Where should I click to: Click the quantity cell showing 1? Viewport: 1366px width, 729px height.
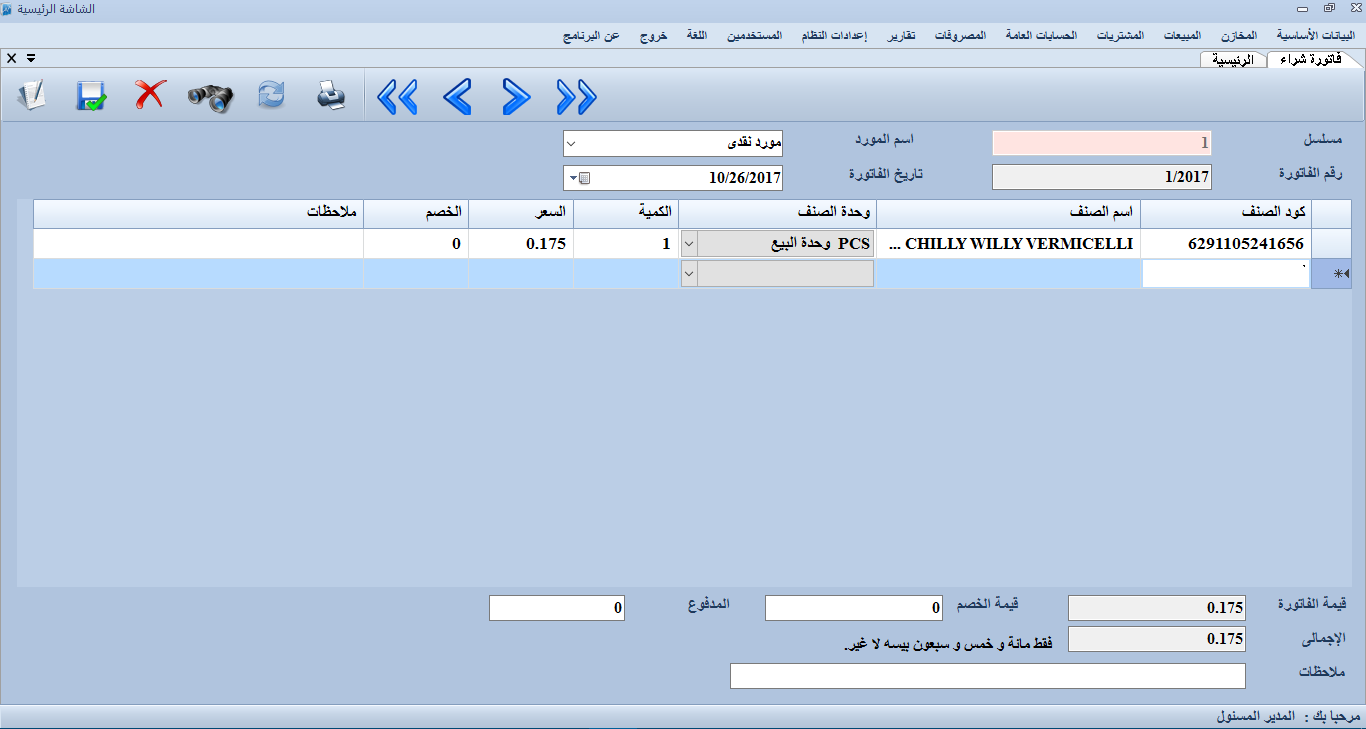click(x=626, y=244)
